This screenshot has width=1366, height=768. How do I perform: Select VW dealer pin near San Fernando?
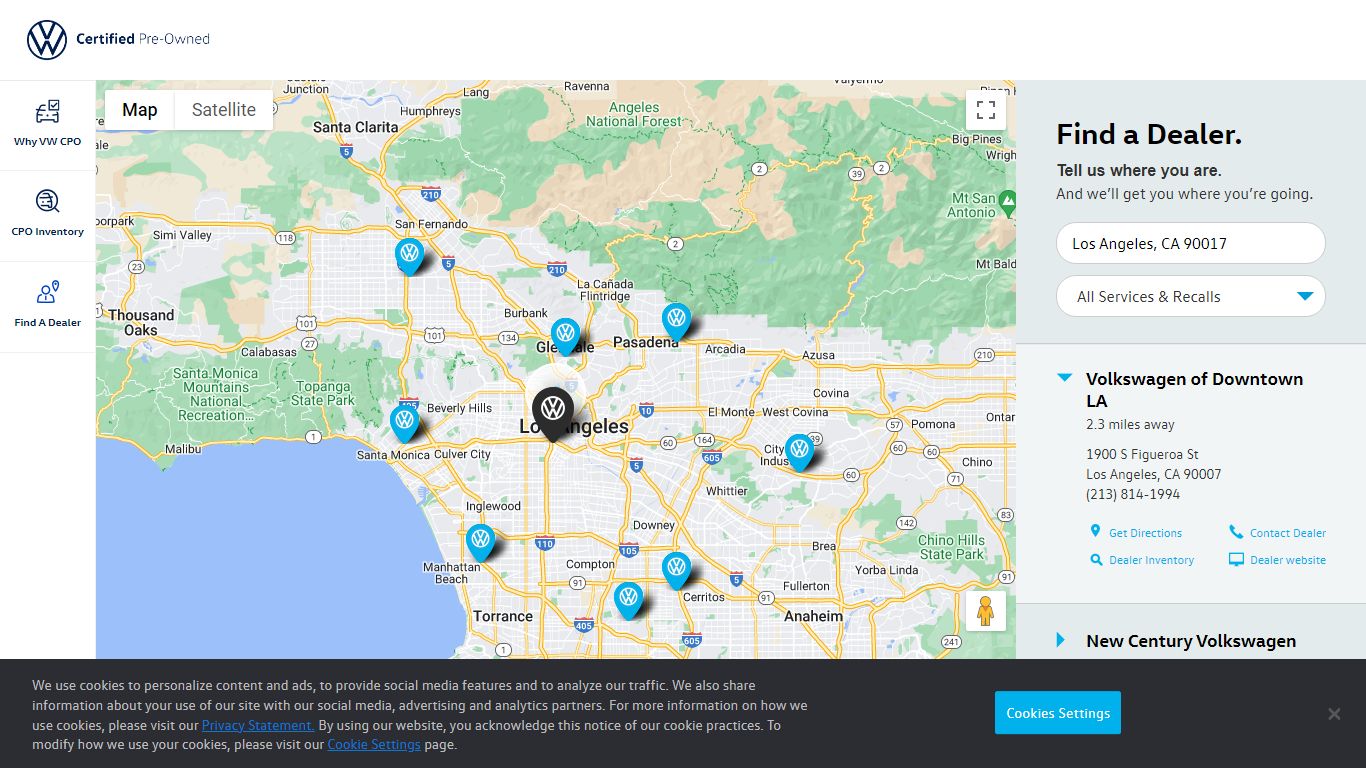(408, 255)
